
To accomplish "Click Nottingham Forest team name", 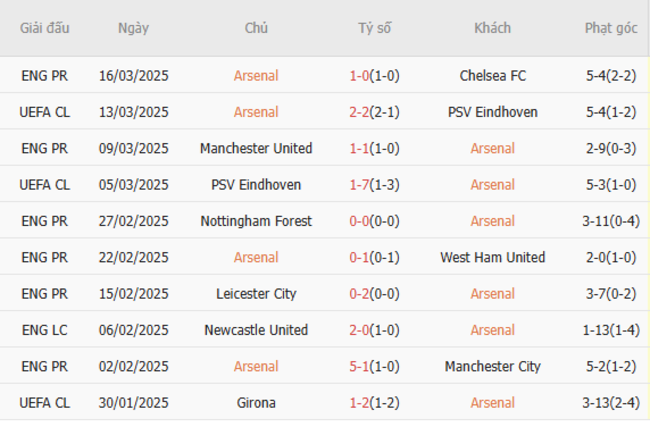I will click(256, 221).
